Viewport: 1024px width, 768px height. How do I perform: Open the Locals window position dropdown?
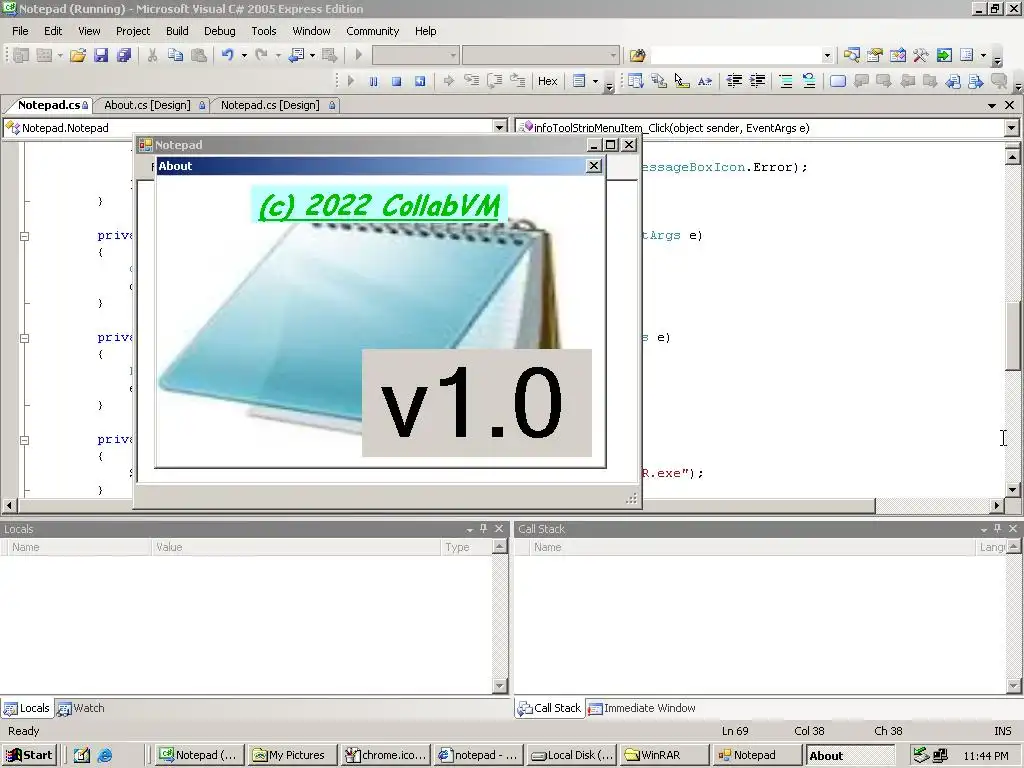pos(470,530)
